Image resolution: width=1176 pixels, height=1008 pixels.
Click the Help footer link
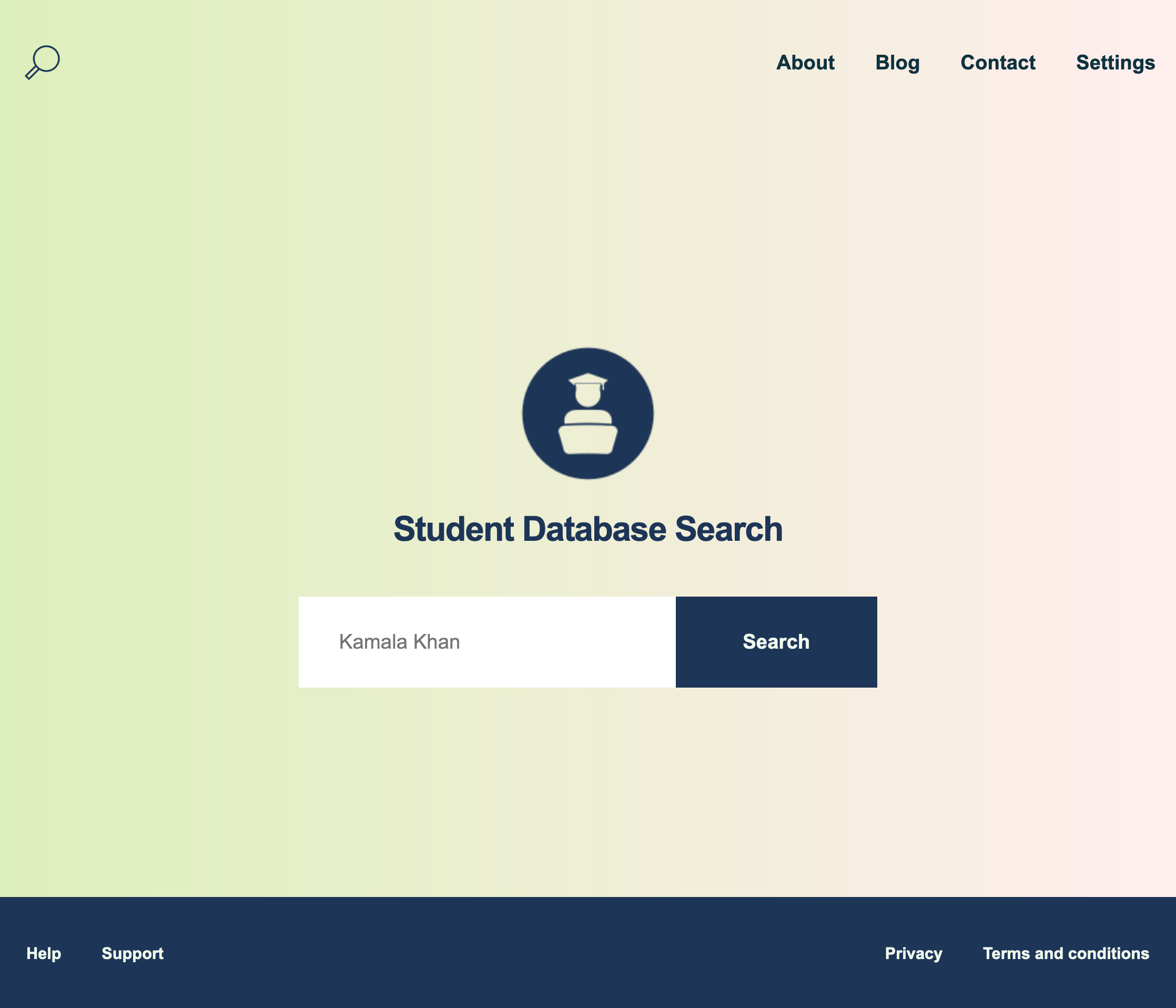pos(44,953)
